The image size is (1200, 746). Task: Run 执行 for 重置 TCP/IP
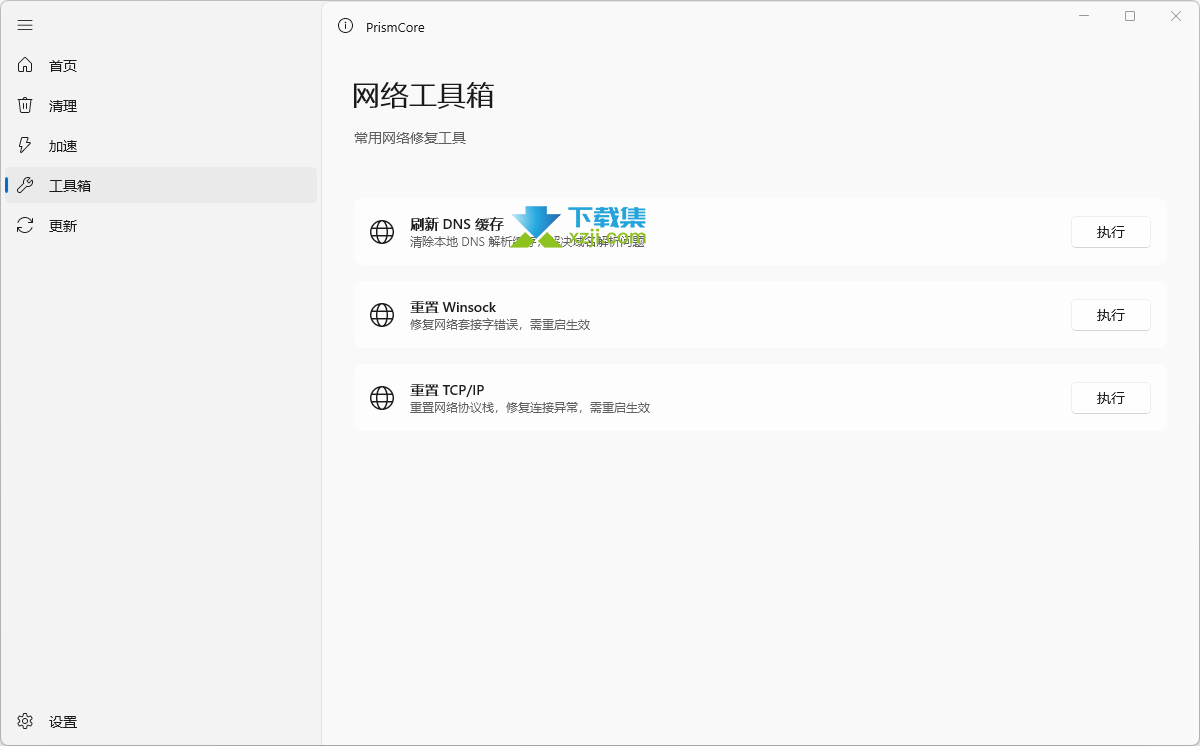coord(1110,398)
